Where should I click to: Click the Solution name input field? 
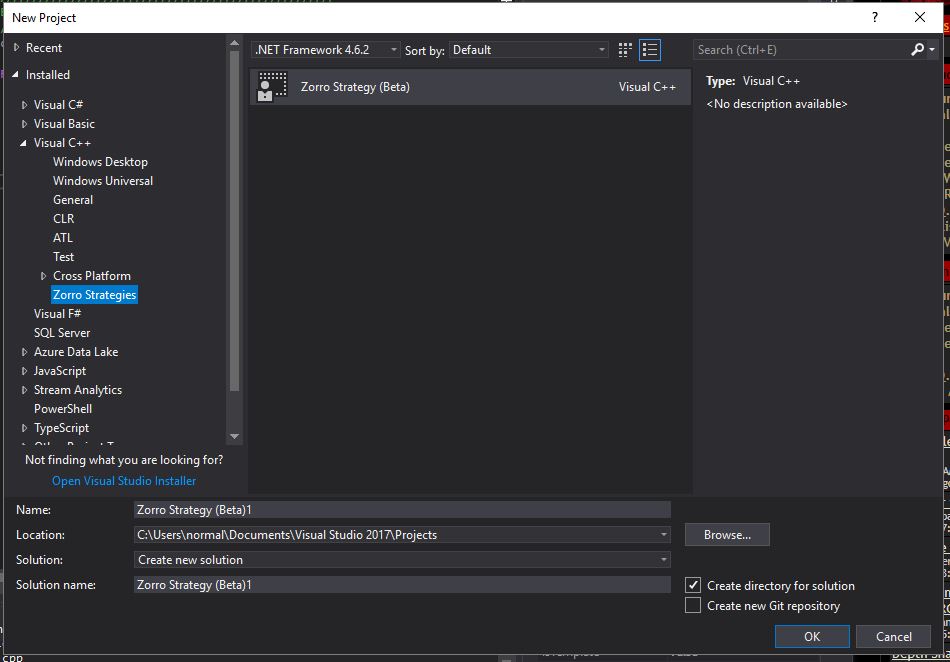click(402, 584)
